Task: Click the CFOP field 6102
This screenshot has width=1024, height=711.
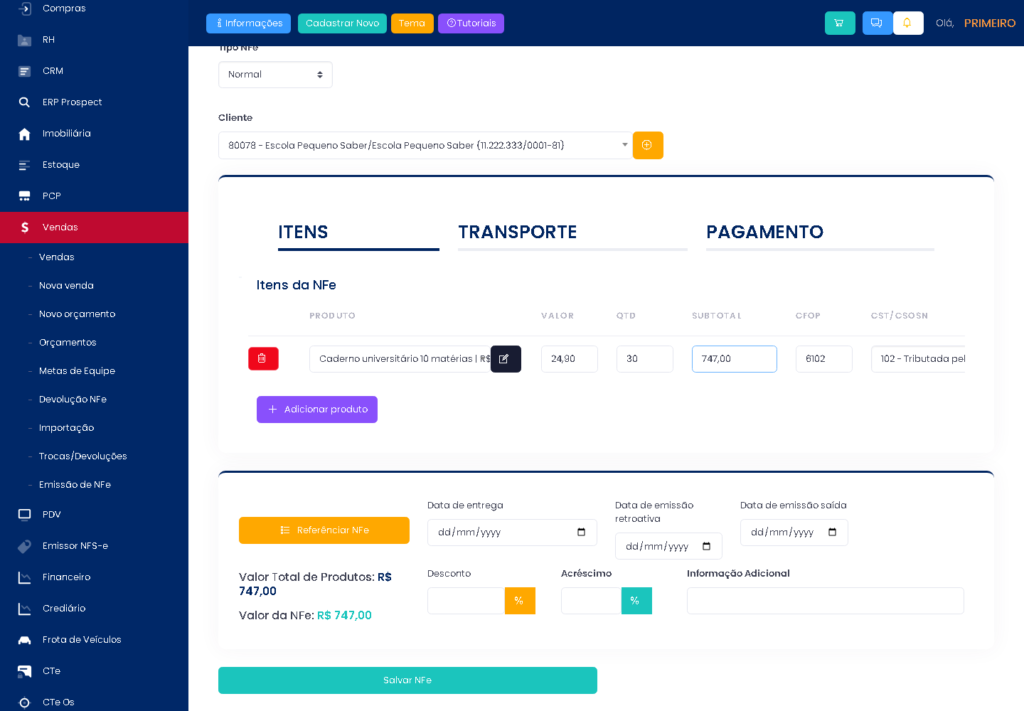Action: point(824,358)
